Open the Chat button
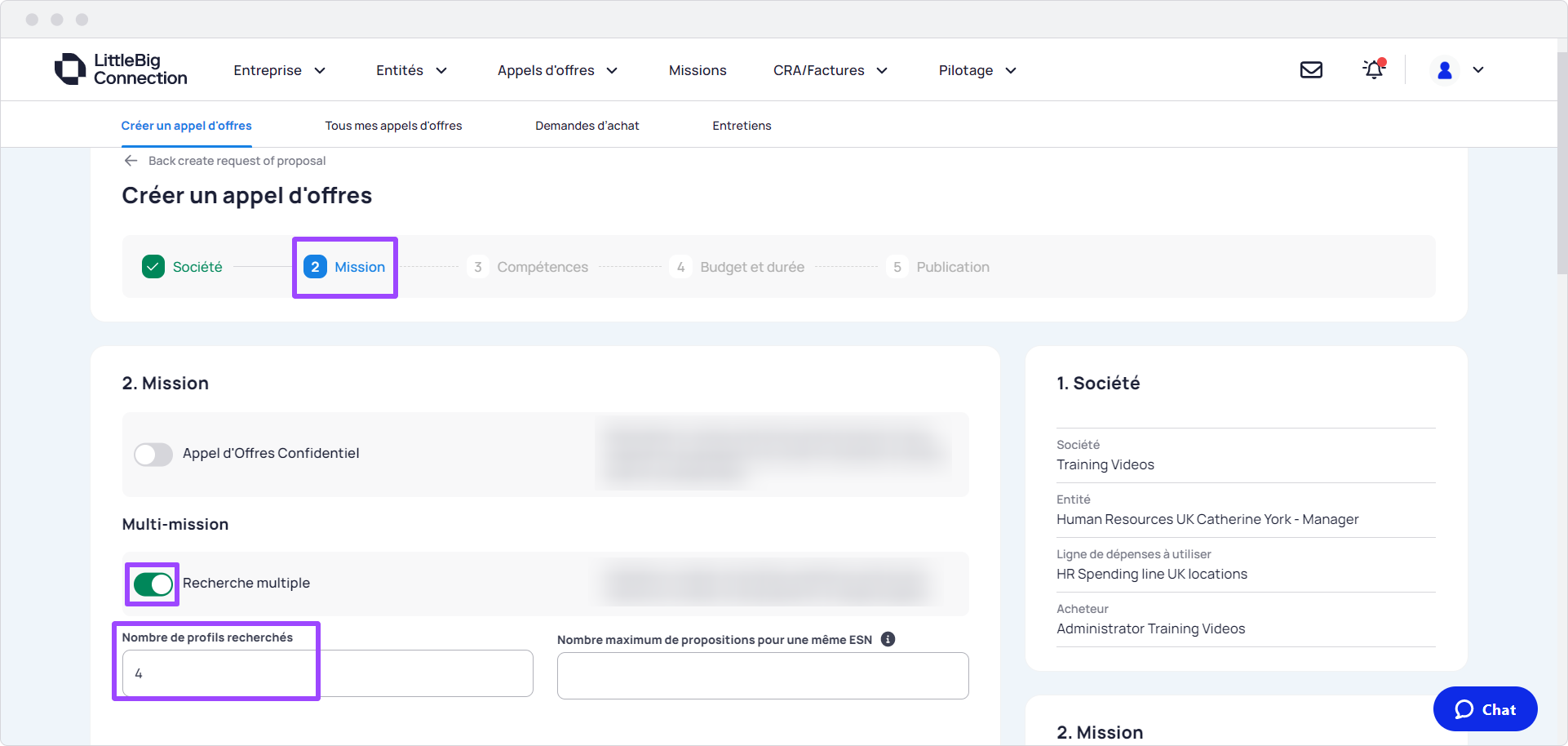 [1485, 709]
